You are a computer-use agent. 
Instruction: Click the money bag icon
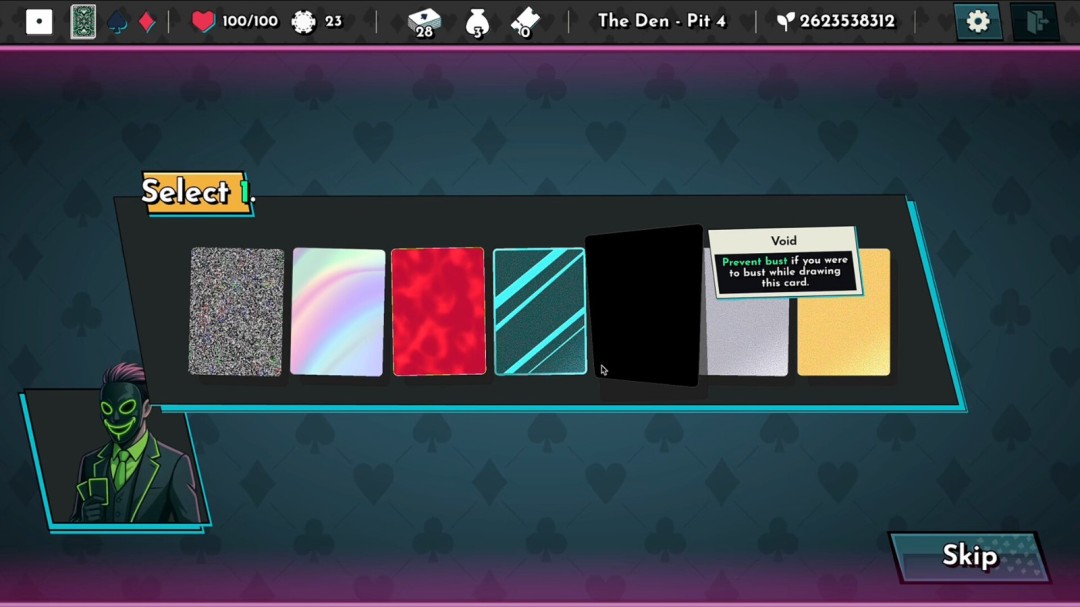pyautogui.click(x=477, y=22)
